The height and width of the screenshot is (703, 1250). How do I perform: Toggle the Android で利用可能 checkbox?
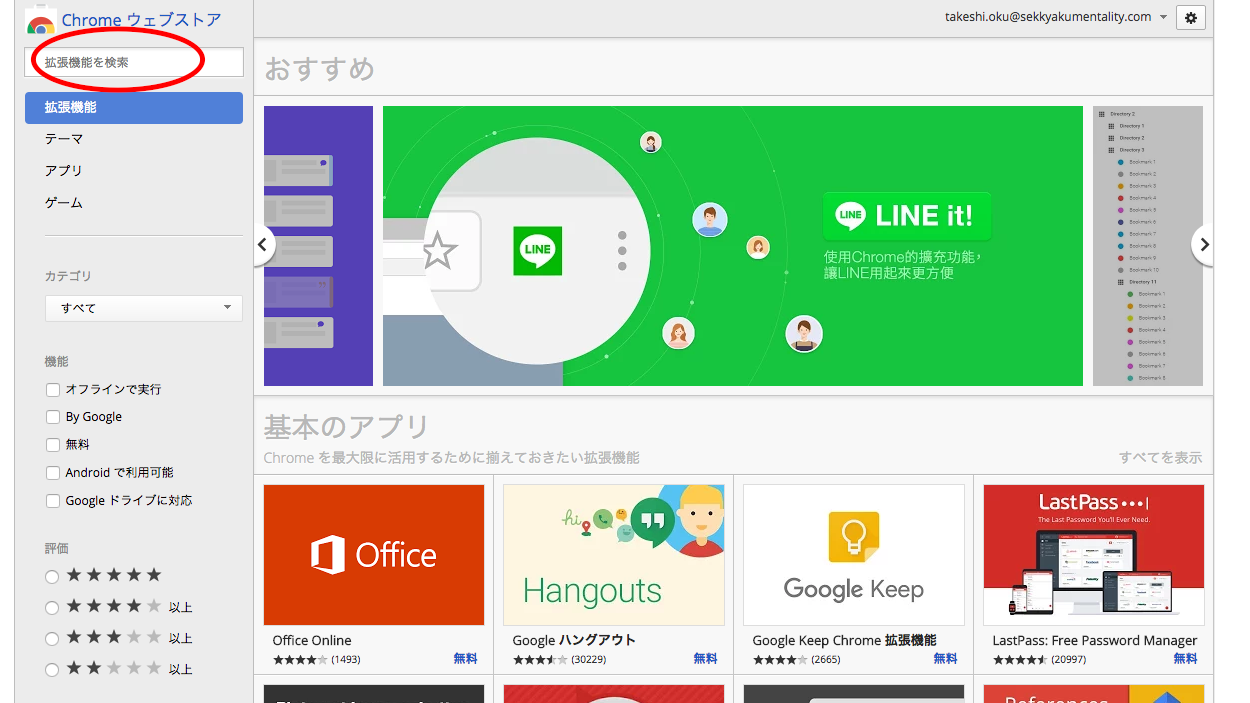pos(53,472)
